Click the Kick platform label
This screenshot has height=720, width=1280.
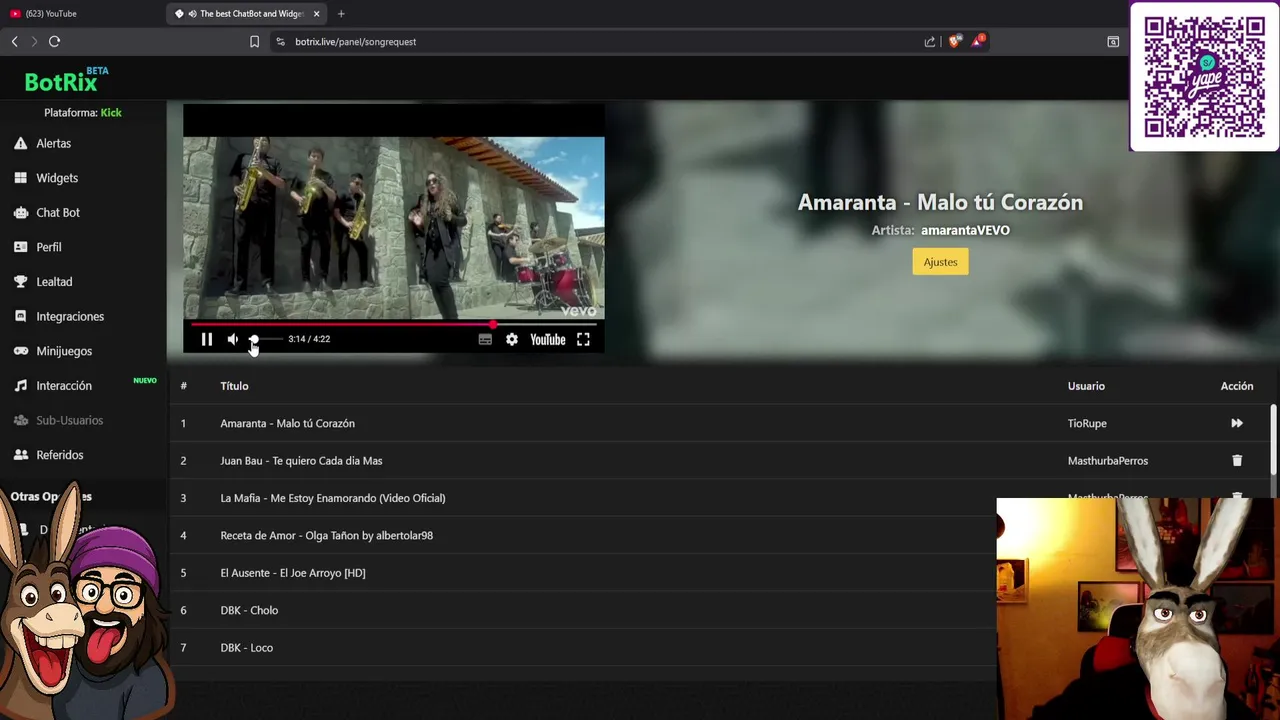[x=111, y=113]
